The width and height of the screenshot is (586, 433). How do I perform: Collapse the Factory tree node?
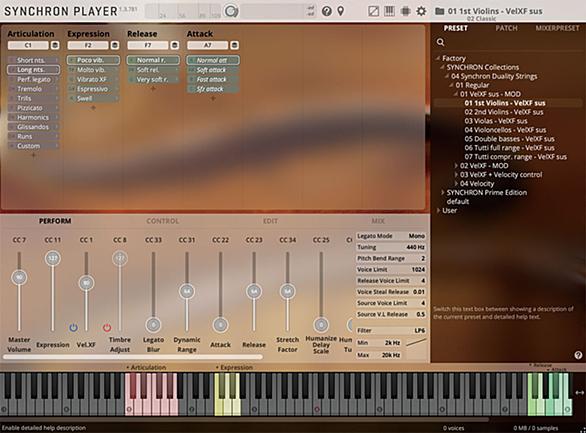point(437,58)
